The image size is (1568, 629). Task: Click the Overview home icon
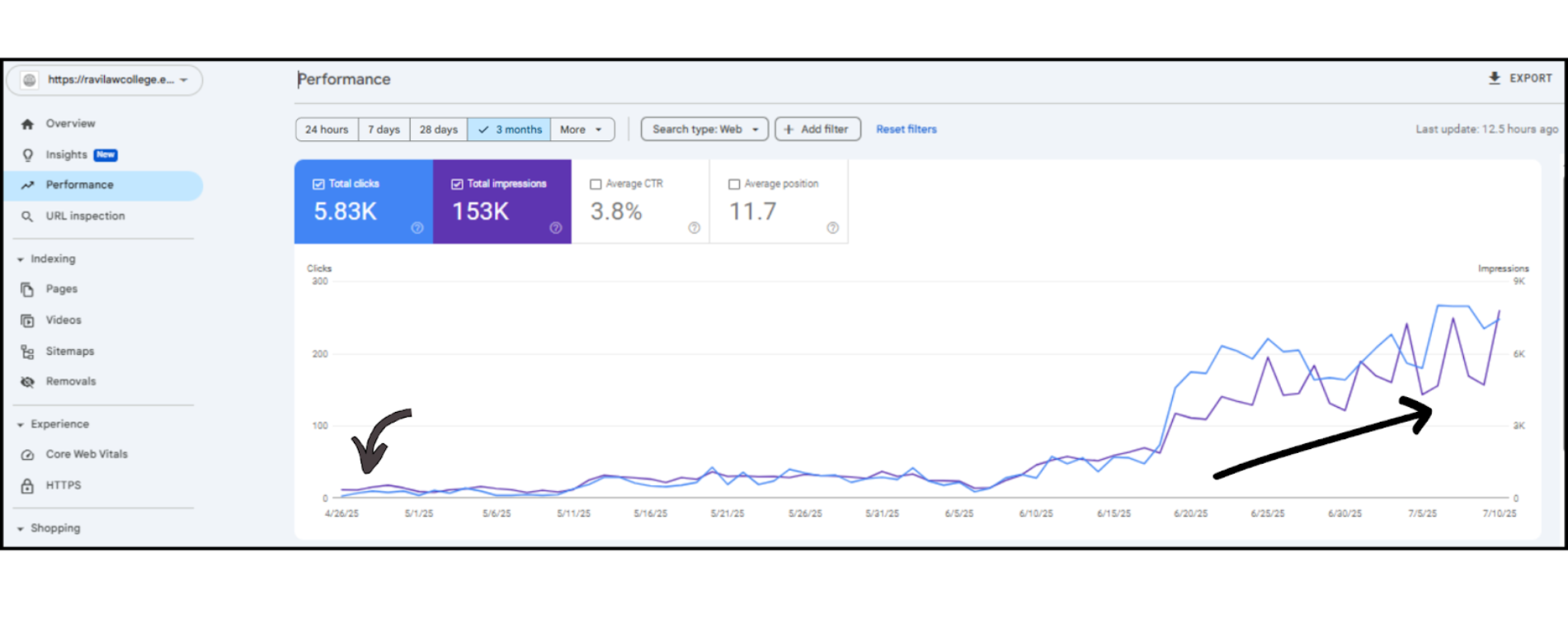(27, 124)
